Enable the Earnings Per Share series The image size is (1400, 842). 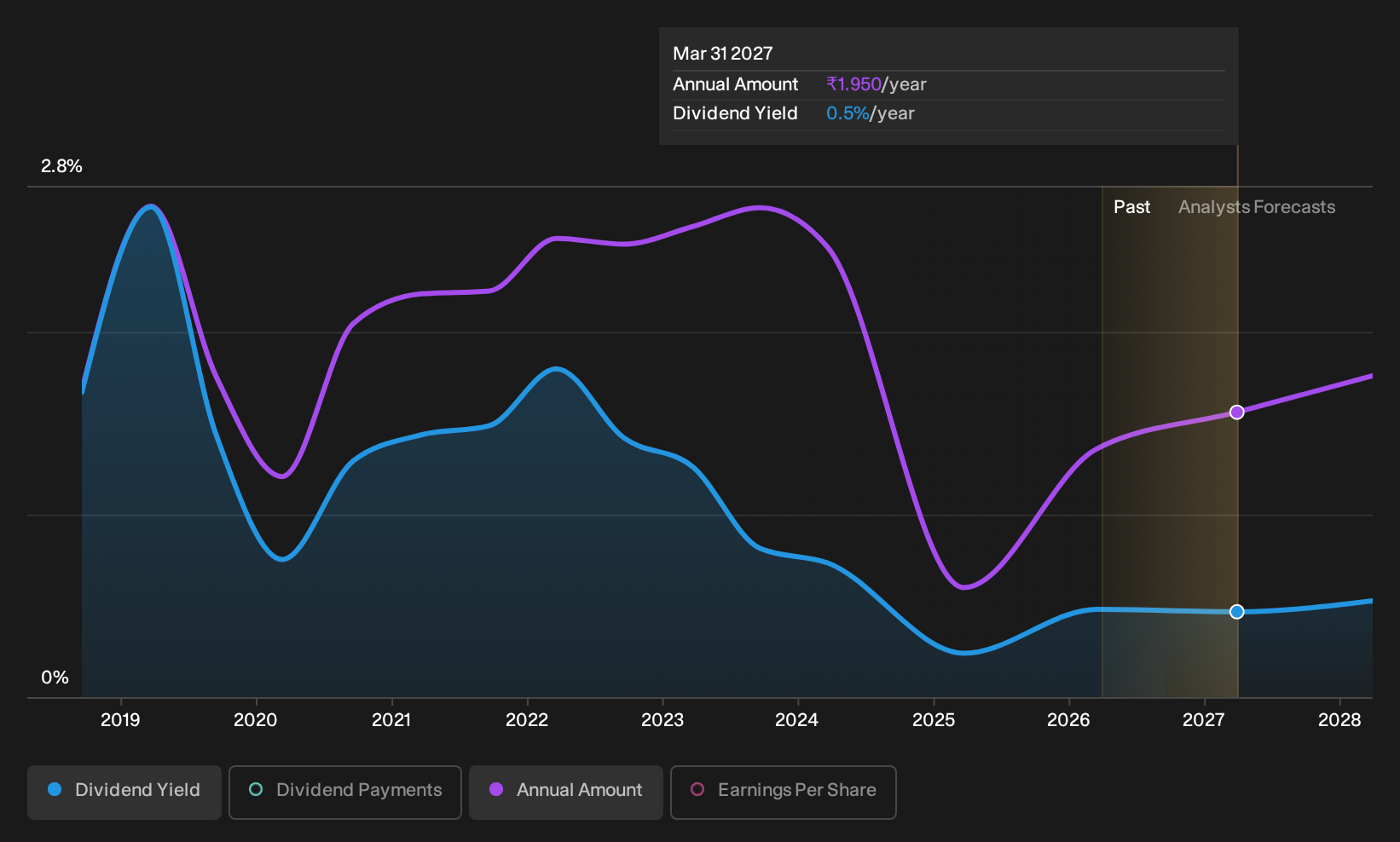pyautogui.click(x=784, y=793)
